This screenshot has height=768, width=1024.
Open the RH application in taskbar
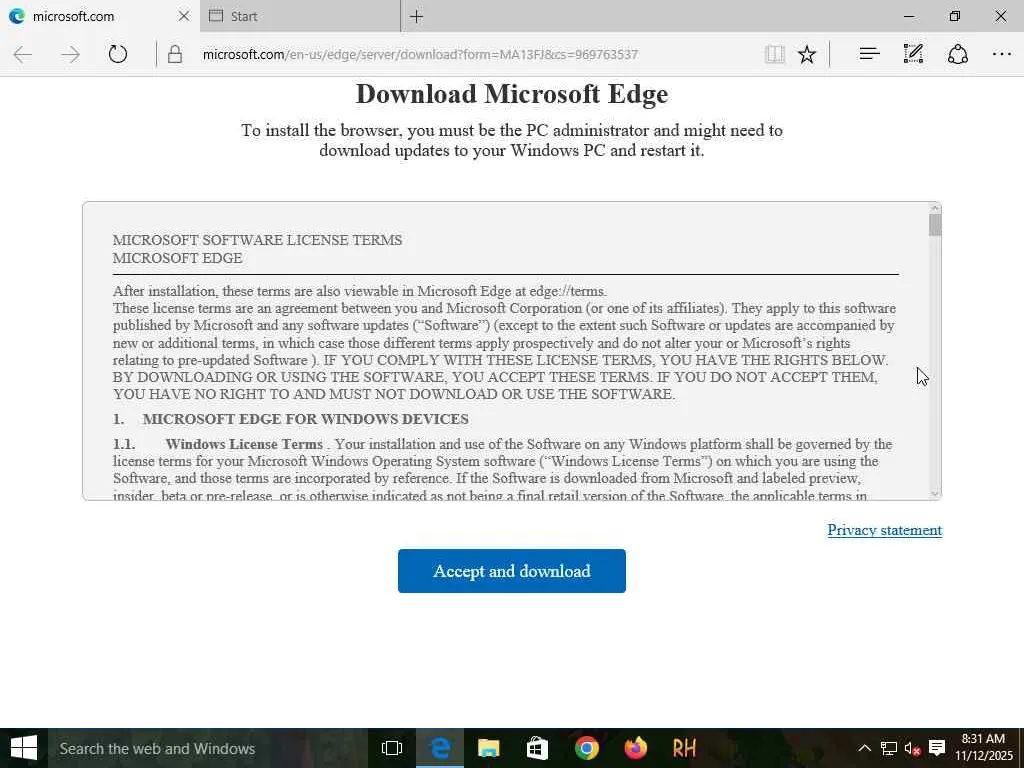click(684, 748)
